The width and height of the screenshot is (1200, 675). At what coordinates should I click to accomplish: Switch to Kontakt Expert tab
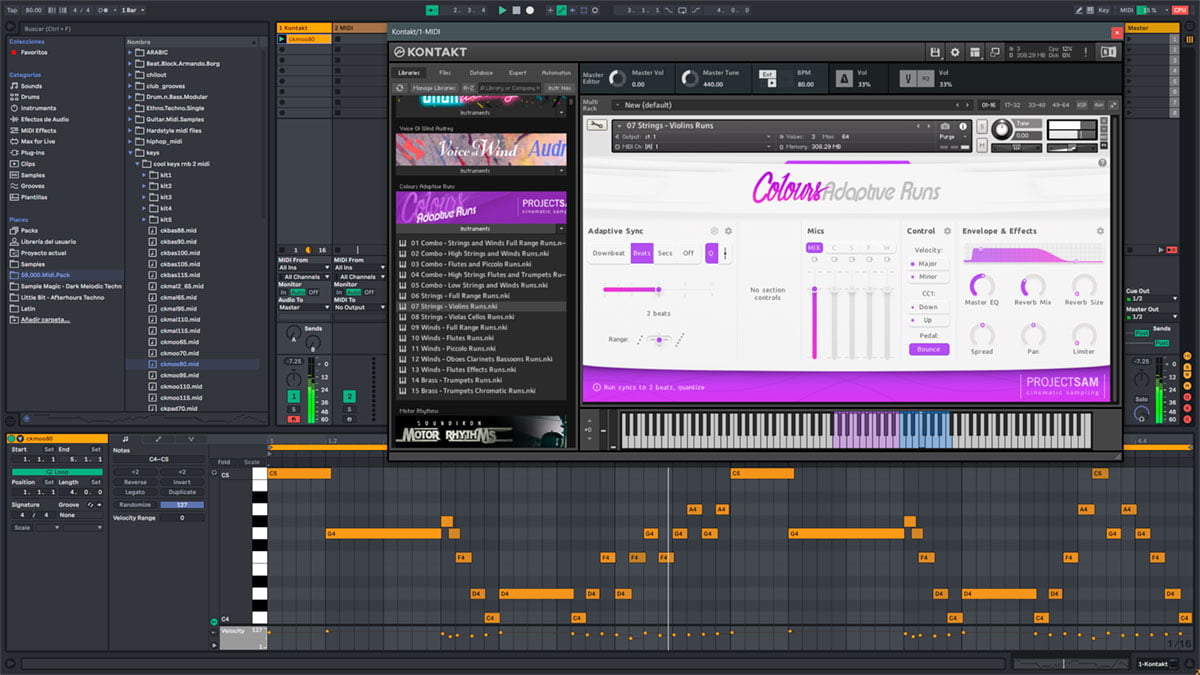(x=517, y=73)
